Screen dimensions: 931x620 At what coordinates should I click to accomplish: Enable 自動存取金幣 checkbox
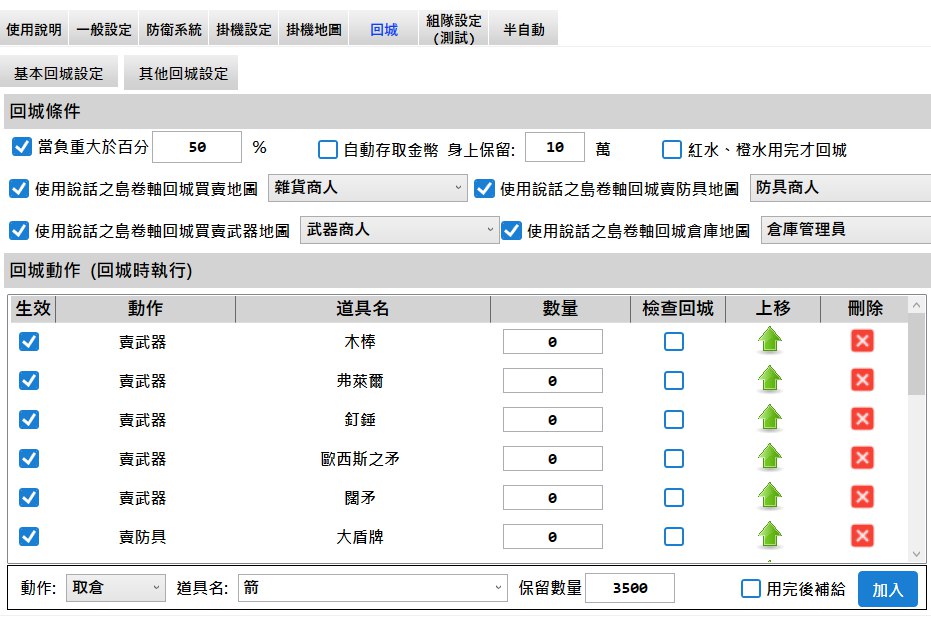point(327,150)
